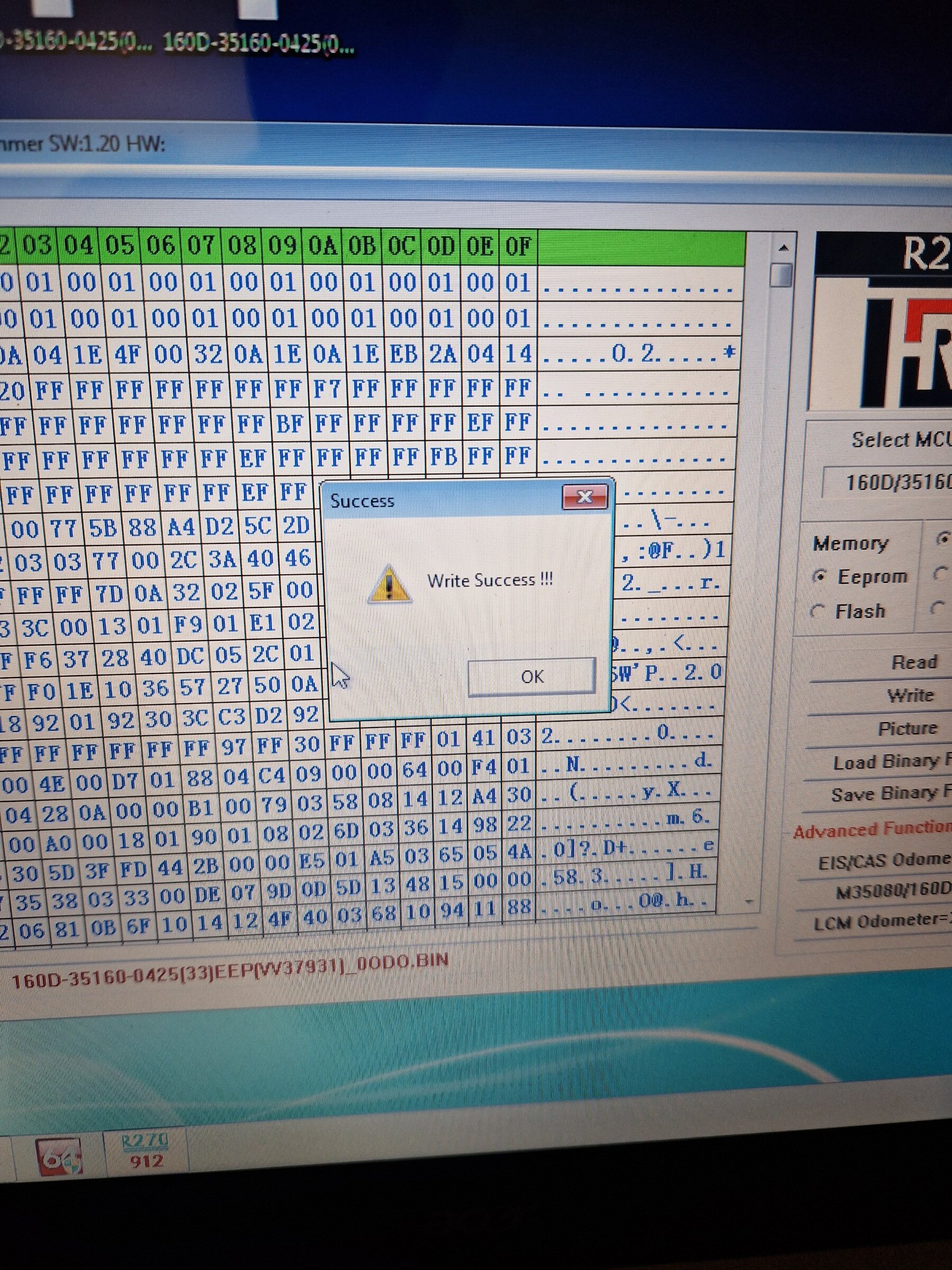This screenshot has width=952, height=1270.
Task: Confirm the Write Success dialog with OK
Action: point(532,676)
